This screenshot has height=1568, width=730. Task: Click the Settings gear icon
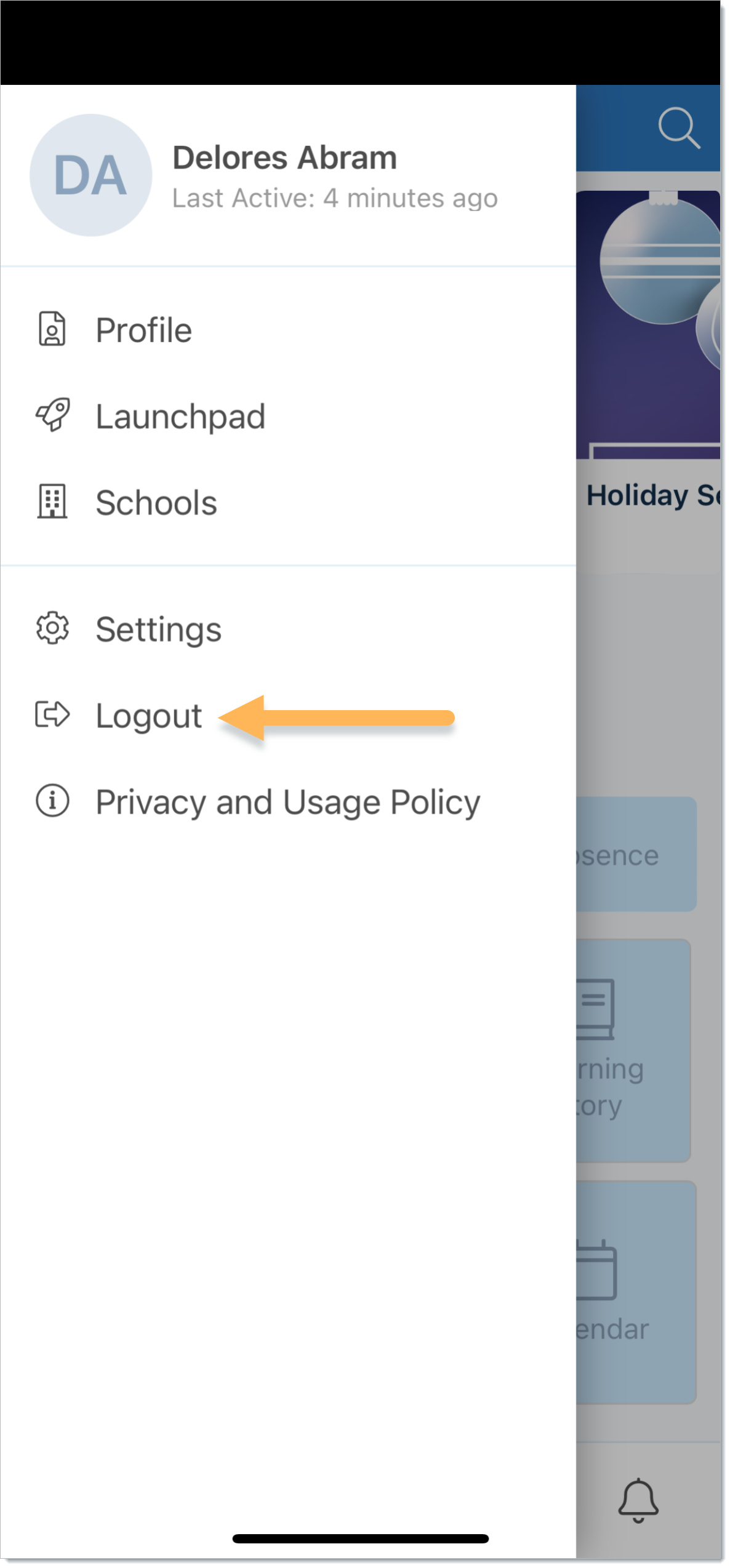(x=52, y=628)
